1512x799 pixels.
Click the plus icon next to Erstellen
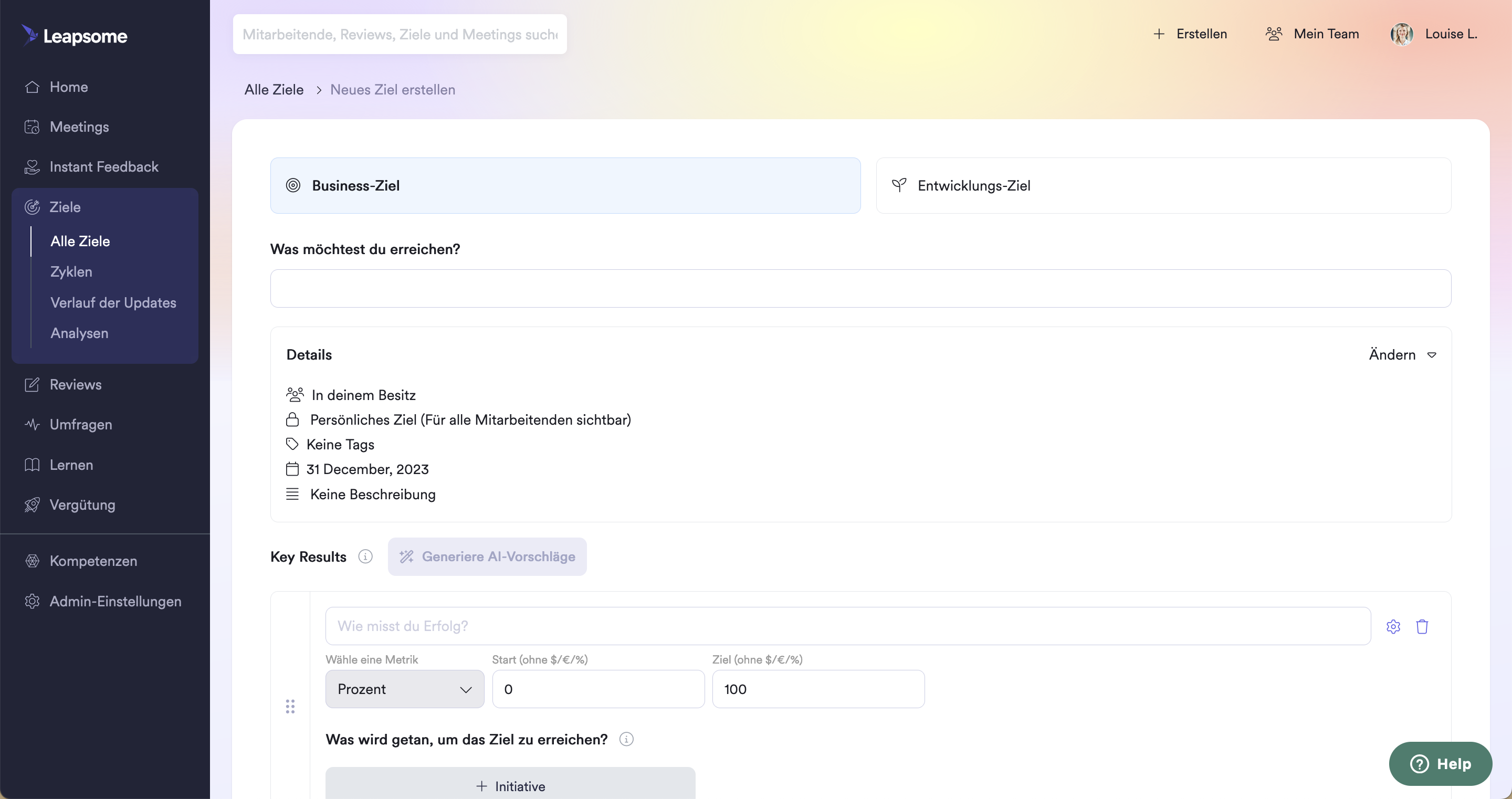[x=1159, y=34]
